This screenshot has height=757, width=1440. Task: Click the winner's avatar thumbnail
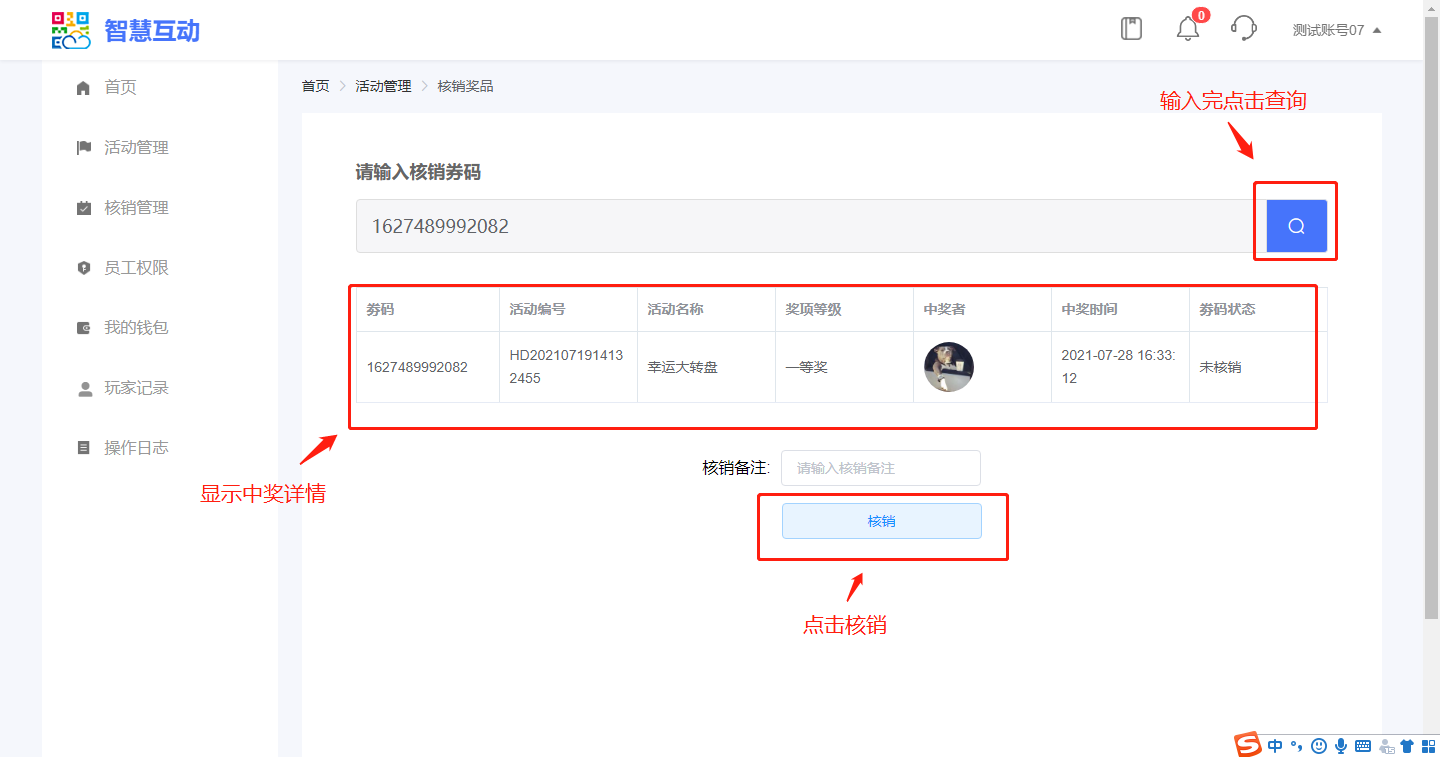coord(948,367)
